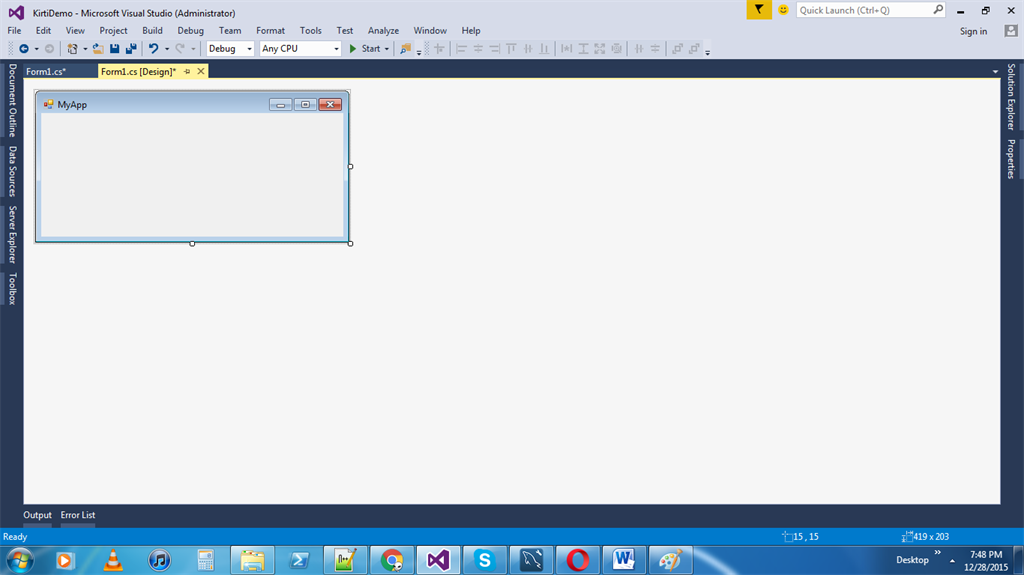Open the Start button dropdown arrow
Image resolution: width=1024 pixels, height=575 pixels.
pyautogui.click(x=387, y=49)
